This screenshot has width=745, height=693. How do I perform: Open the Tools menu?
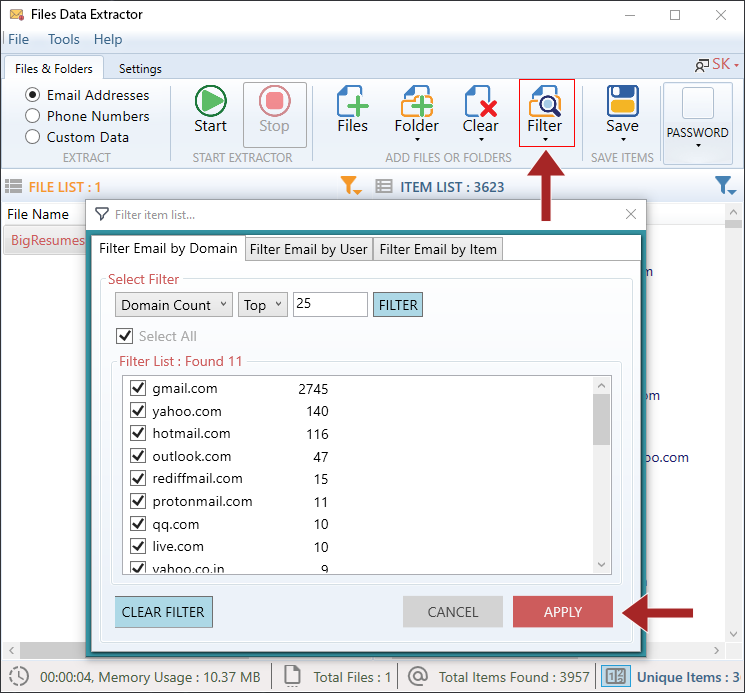tap(64, 39)
